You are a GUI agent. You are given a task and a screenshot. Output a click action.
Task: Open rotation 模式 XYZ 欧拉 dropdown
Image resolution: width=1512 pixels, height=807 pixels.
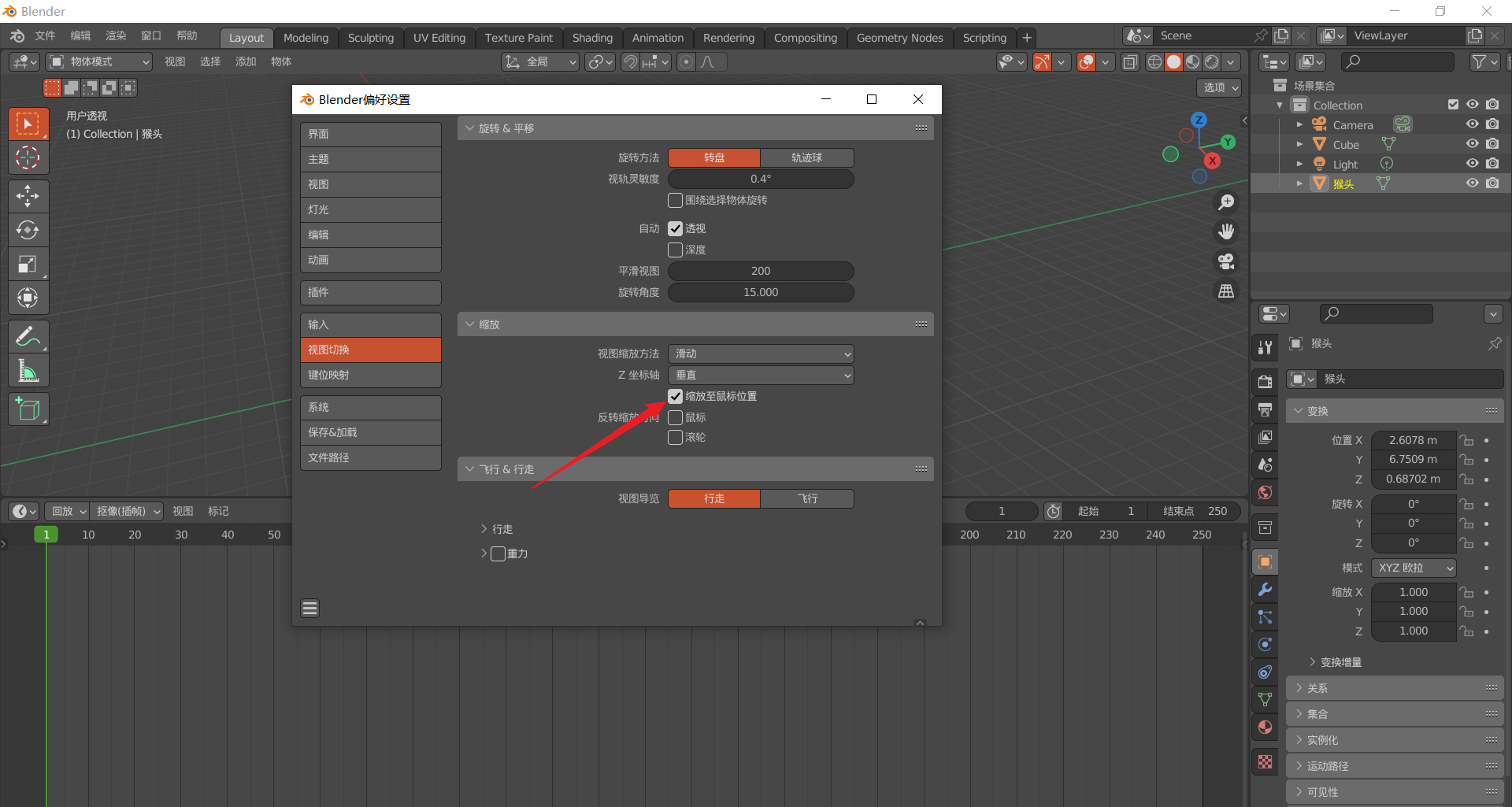click(1414, 568)
